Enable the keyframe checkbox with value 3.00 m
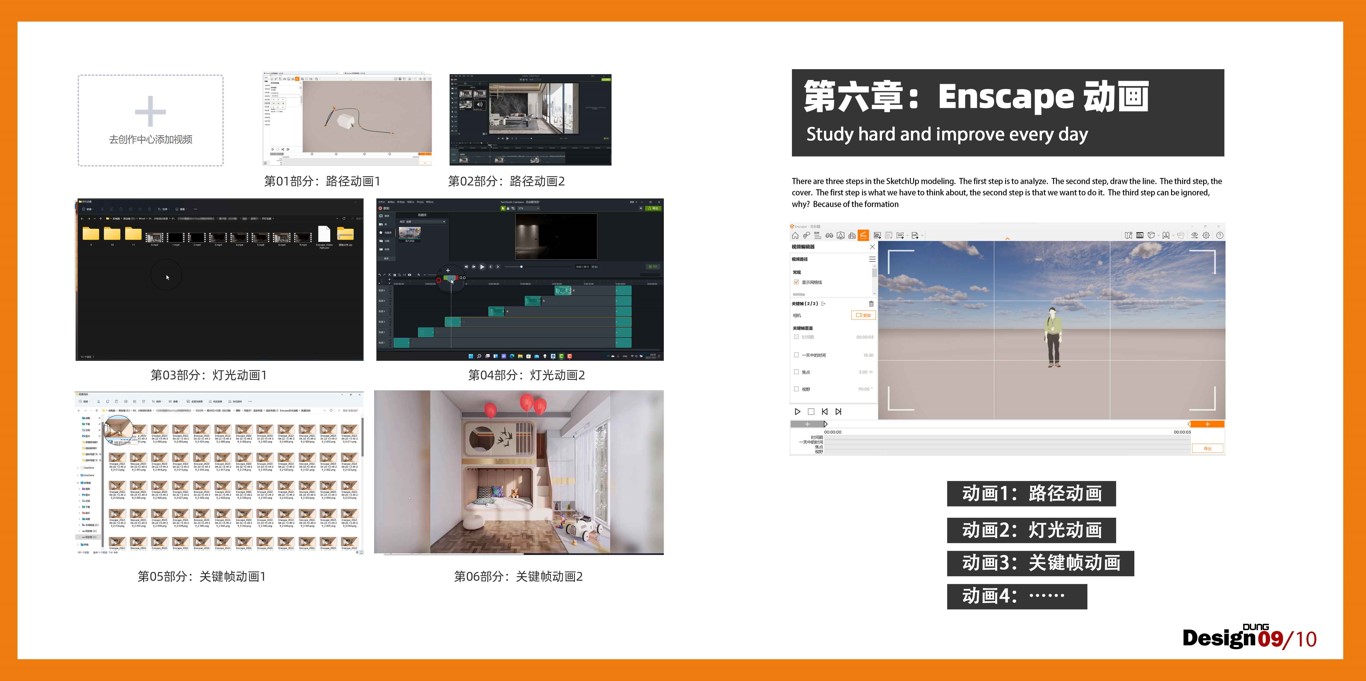 797,372
